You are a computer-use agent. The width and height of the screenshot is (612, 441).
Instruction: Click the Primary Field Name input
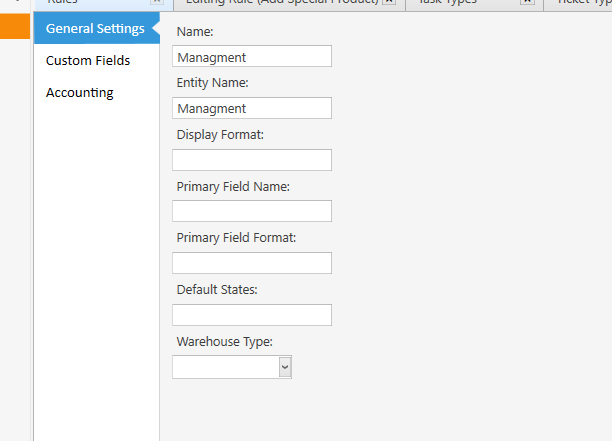click(x=252, y=211)
